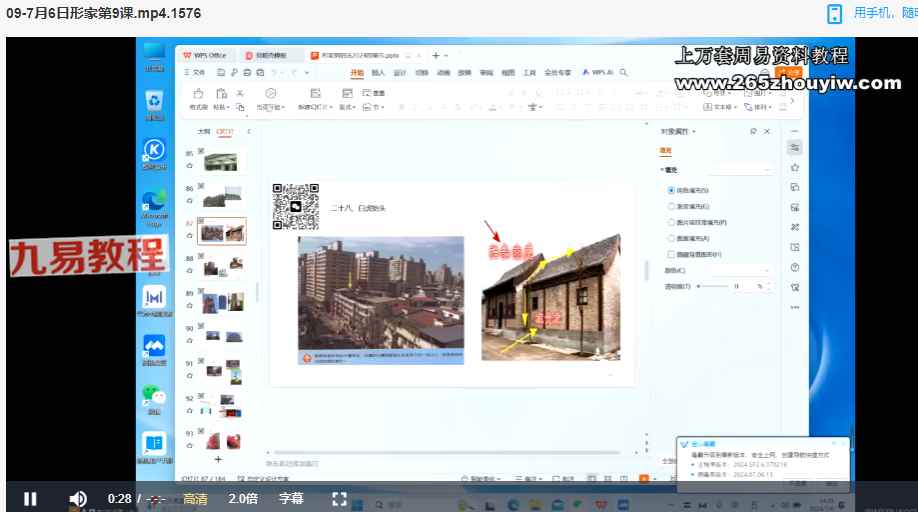Select the 开始 ribbon tab
This screenshot has width=918, height=512.
pyautogui.click(x=357, y=73)
